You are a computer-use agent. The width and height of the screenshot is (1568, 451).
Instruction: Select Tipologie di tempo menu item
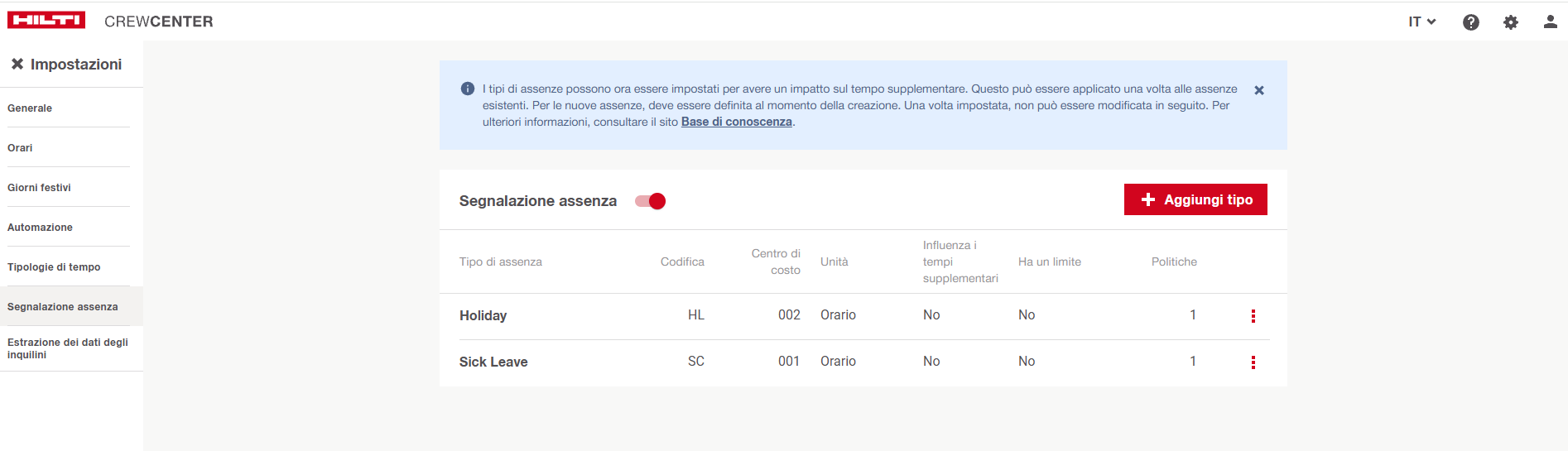pos(54,267)
